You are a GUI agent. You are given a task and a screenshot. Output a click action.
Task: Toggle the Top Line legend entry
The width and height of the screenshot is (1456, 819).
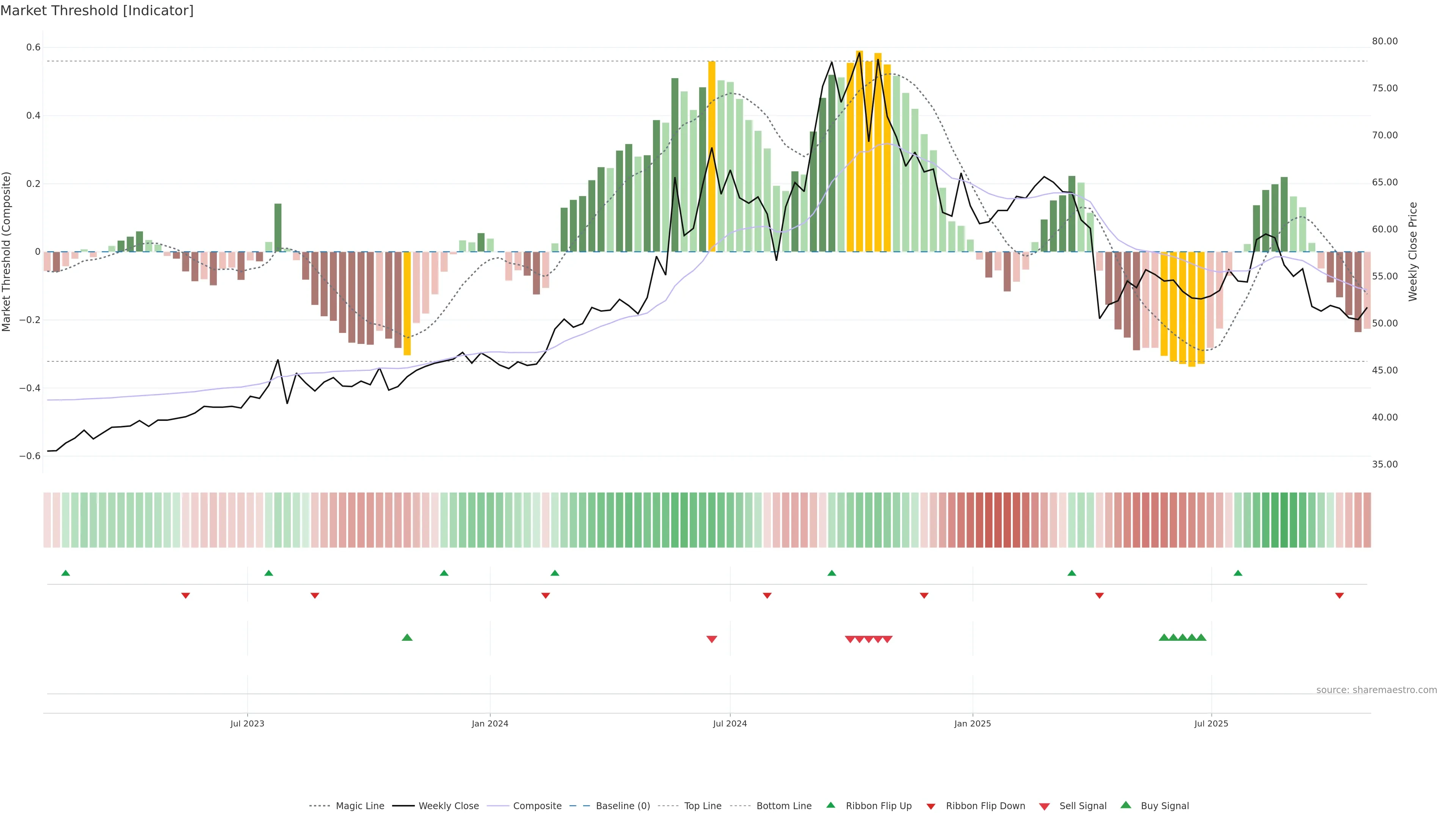click(703, 806)
